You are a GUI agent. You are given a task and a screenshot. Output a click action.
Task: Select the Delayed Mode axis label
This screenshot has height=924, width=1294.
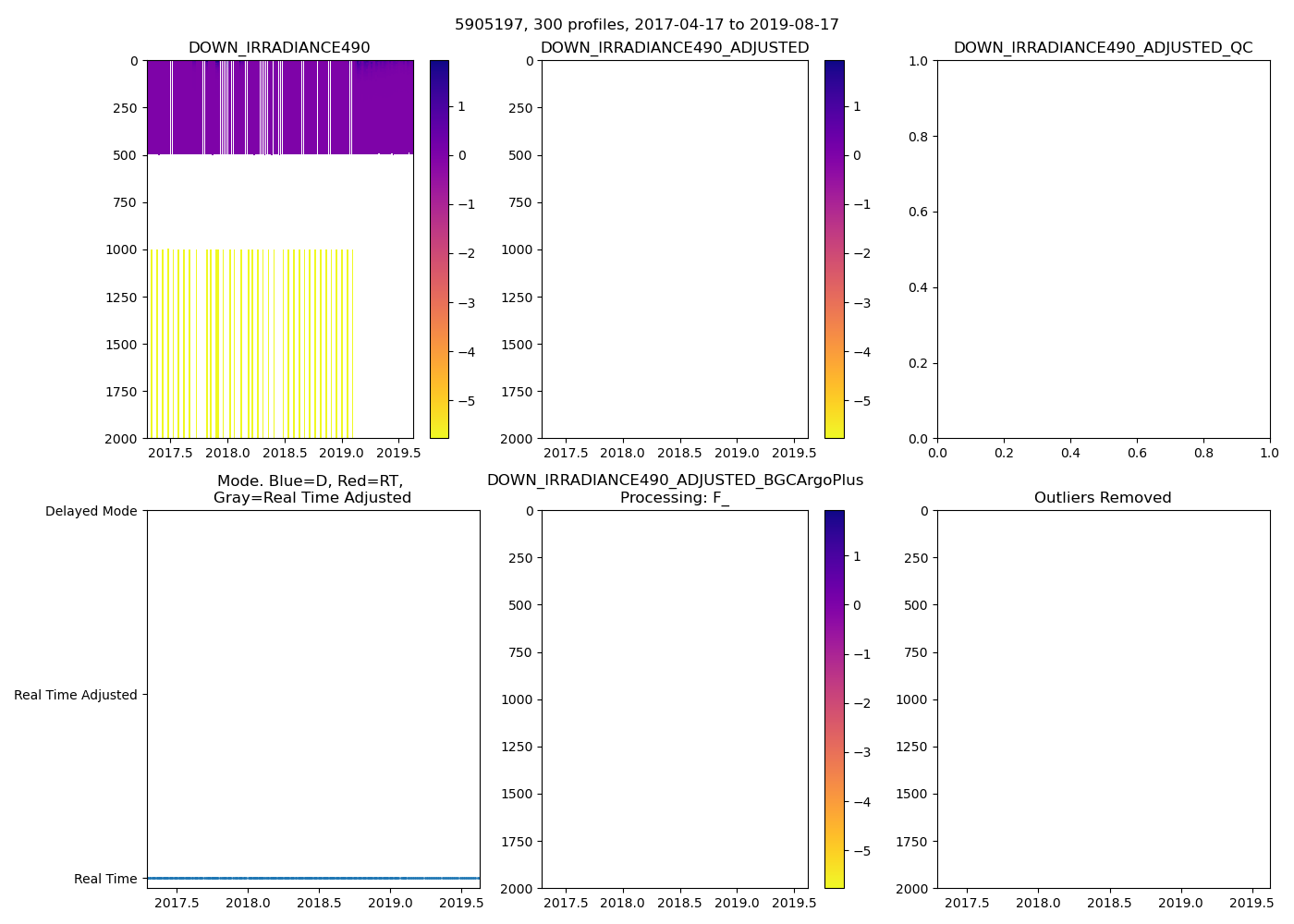[x=91, y=511]
